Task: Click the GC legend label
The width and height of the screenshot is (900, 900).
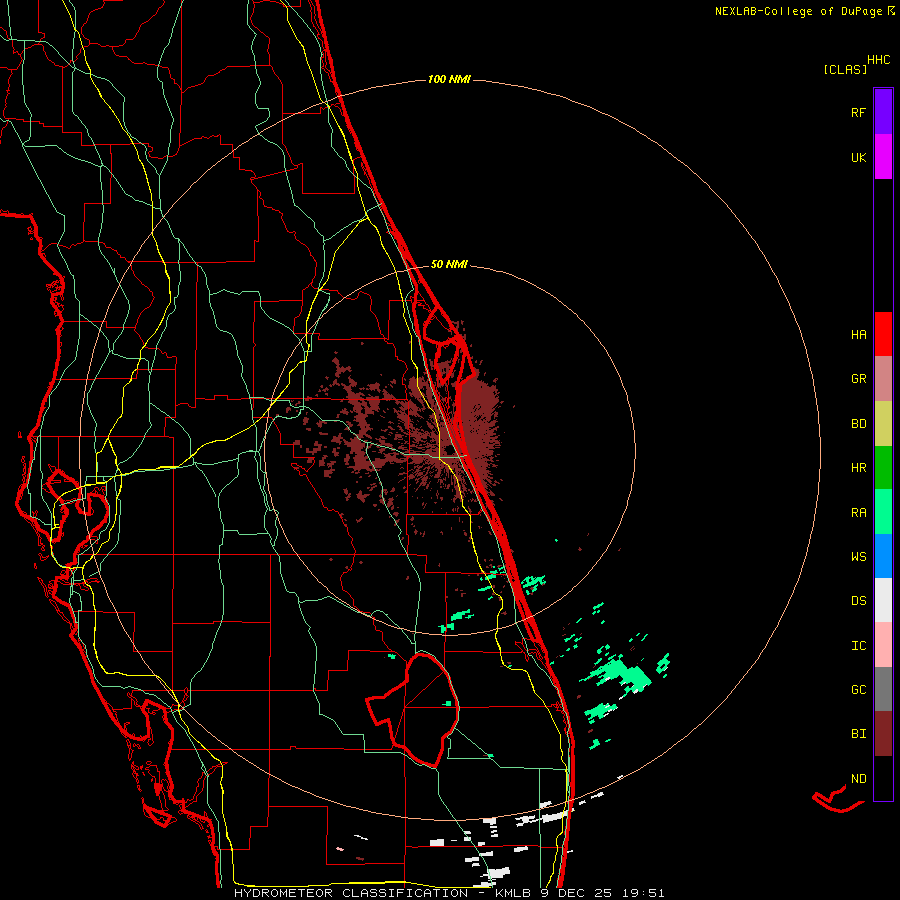Action: tap(859, 689)
